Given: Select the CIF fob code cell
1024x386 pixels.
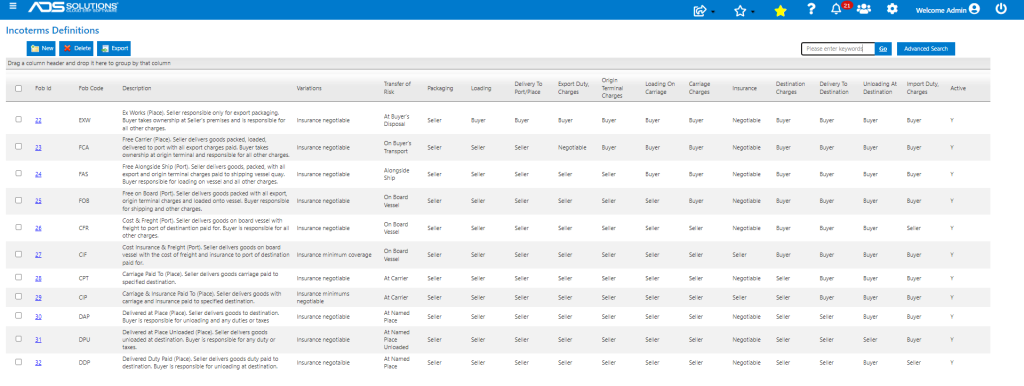Looking at the screenshot, I should [83, 255].
